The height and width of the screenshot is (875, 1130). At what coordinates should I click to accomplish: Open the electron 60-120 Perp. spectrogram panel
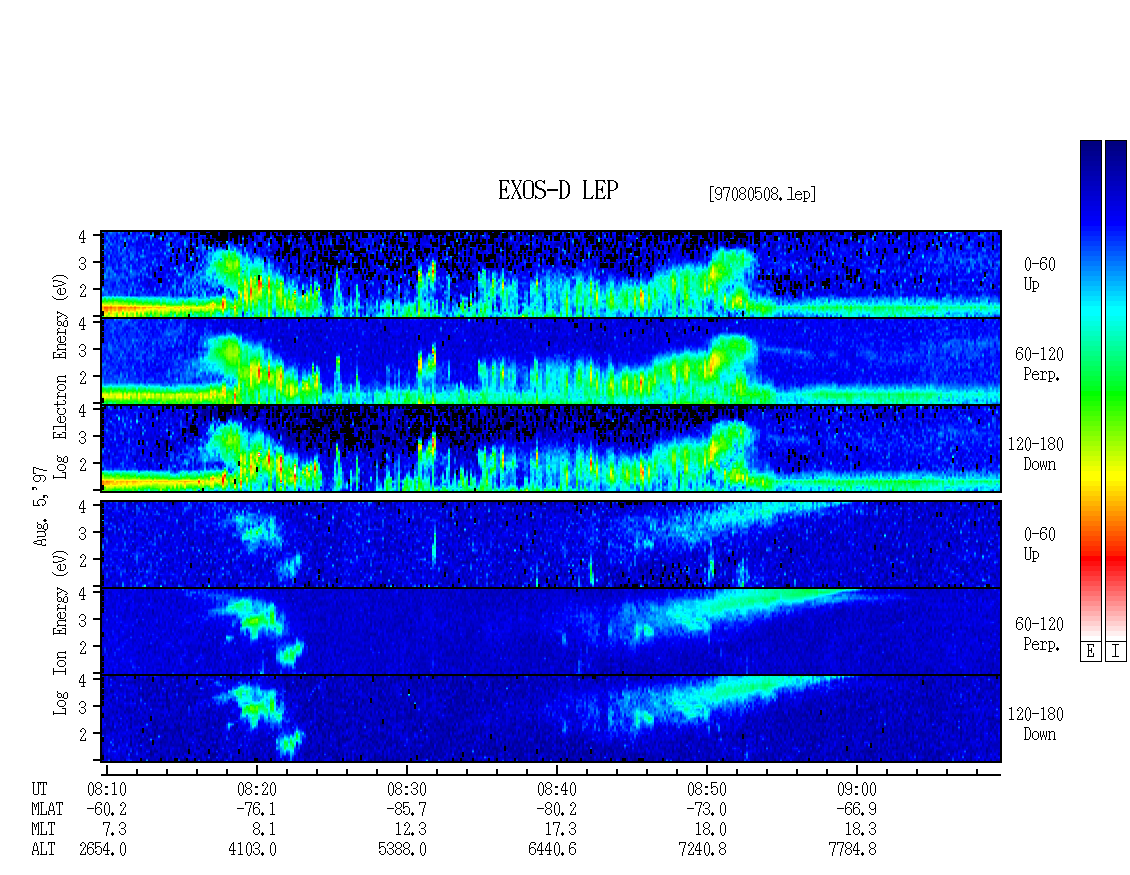pos(551,361)
